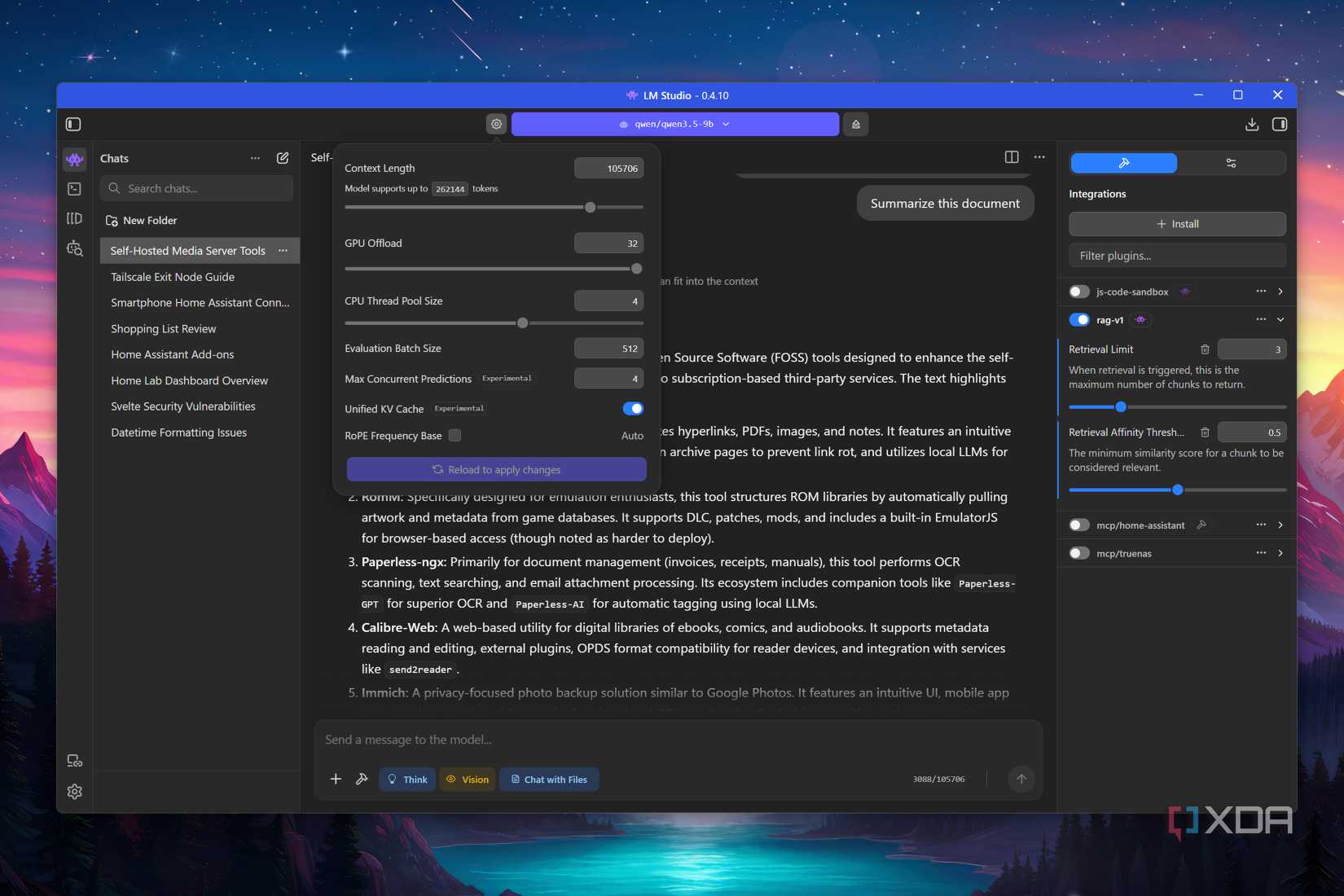Enable the js-code-sandbox plugin toggle
The width and height of the screenshot is (1344, 896).
(1079, 292)
